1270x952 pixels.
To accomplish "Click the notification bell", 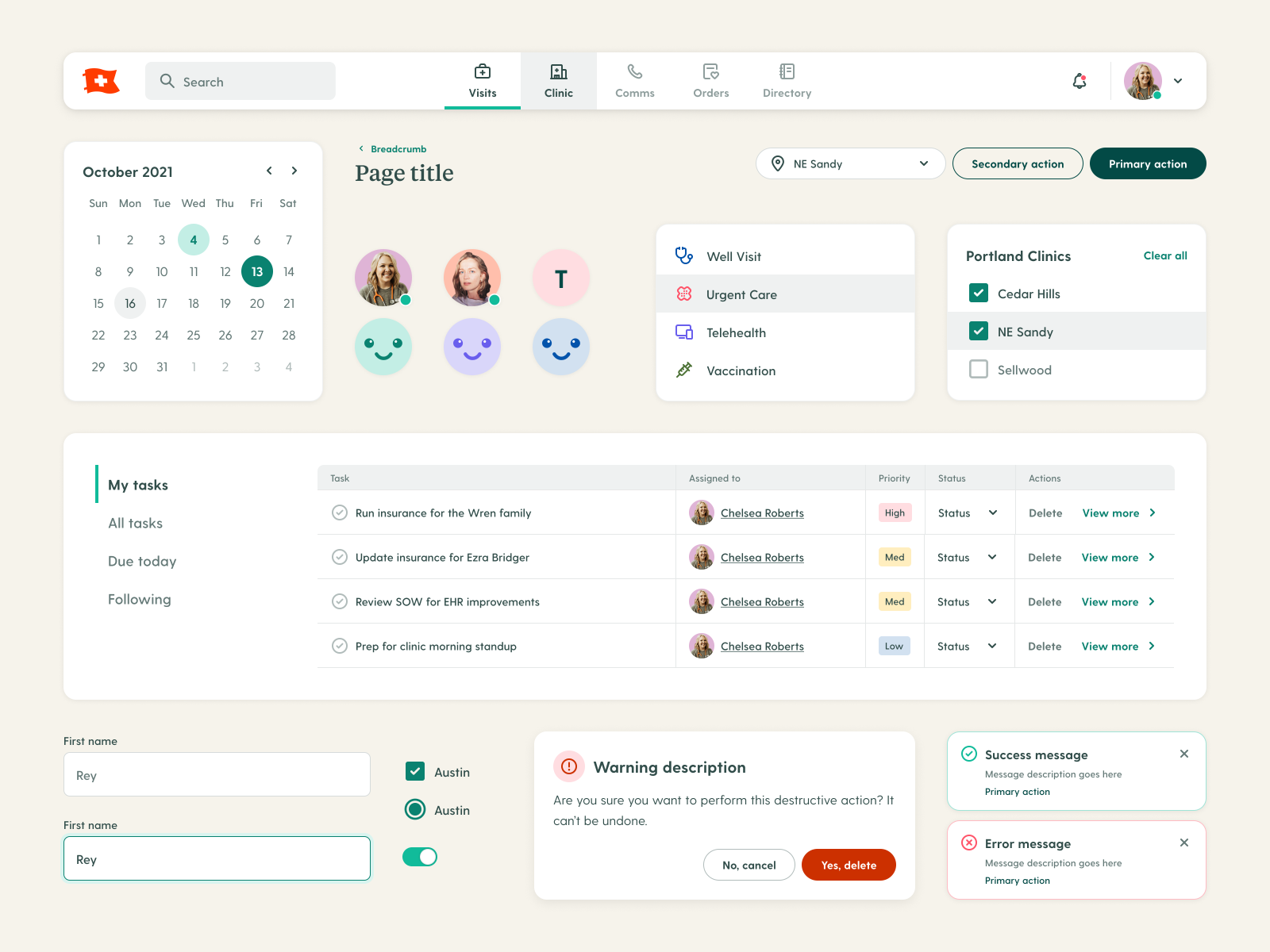I will pyautogui.click(x=1079, y=80).
